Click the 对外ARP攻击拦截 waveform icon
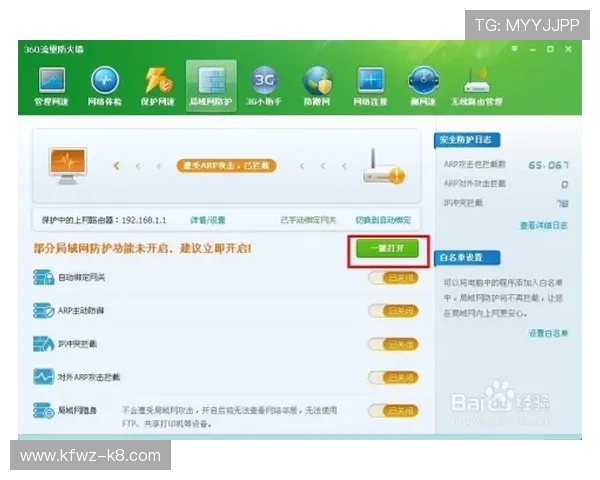 (43, 377)
